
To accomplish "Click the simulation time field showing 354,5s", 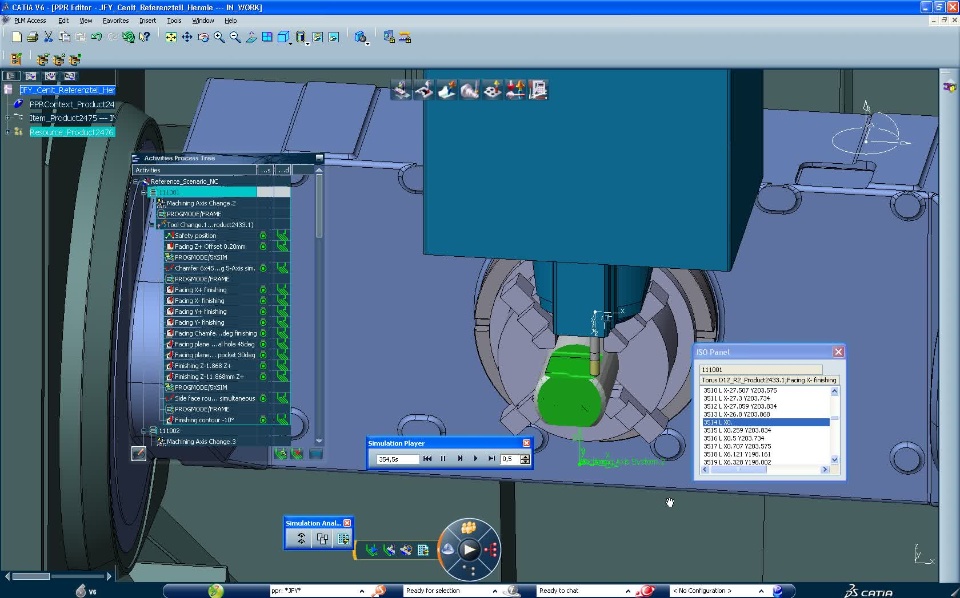I will [398, 459].
